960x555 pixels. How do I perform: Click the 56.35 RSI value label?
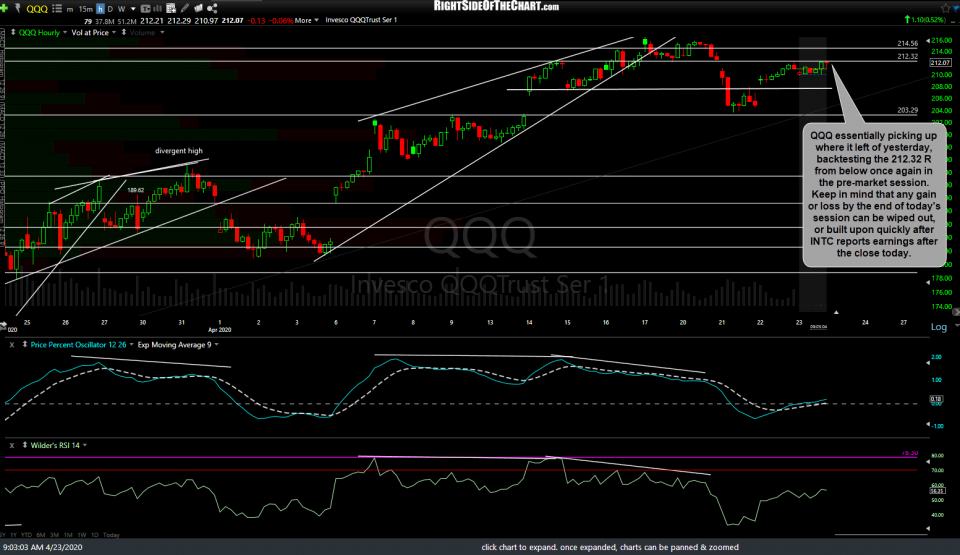937,491
